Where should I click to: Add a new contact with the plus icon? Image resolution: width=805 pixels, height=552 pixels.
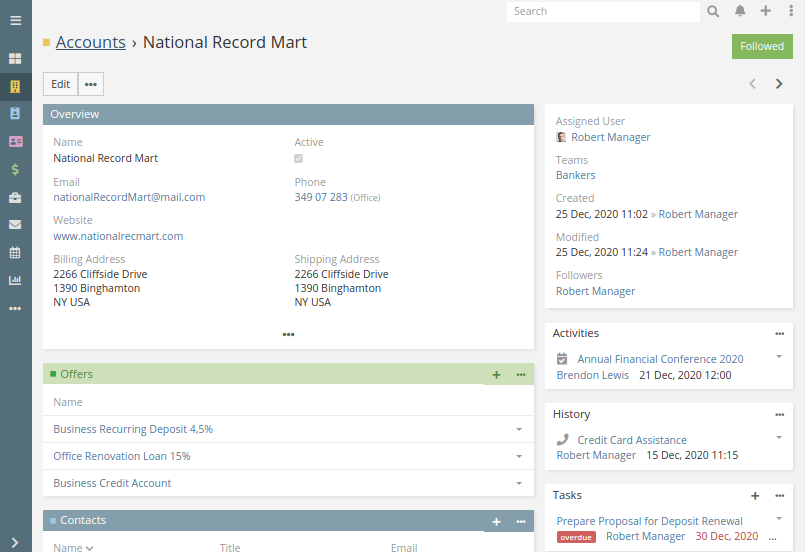click(496, 522)
